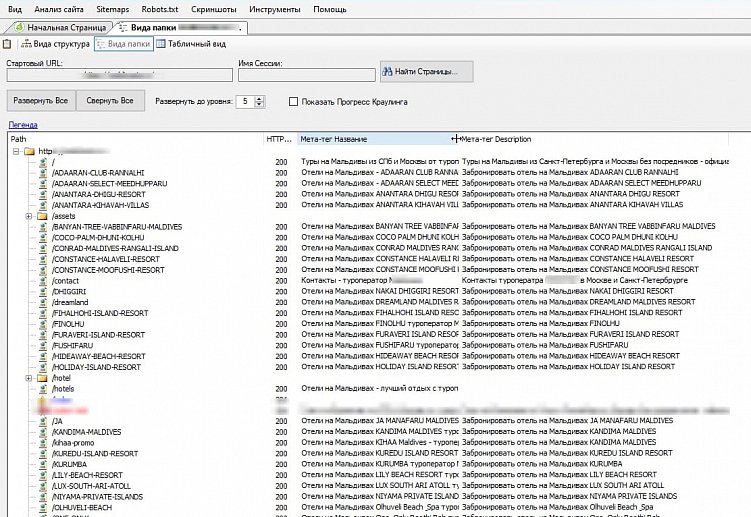Click page icon next to /contact
This screenshot has height=517, width=751.
click(43, 281)
